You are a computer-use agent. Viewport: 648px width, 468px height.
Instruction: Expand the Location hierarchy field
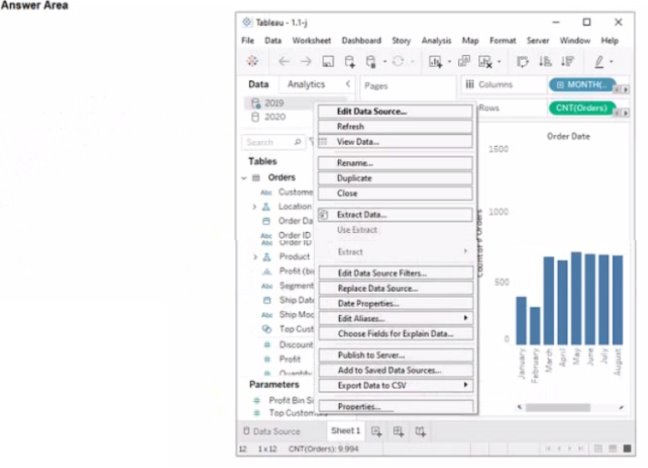[x=255, y=207]
